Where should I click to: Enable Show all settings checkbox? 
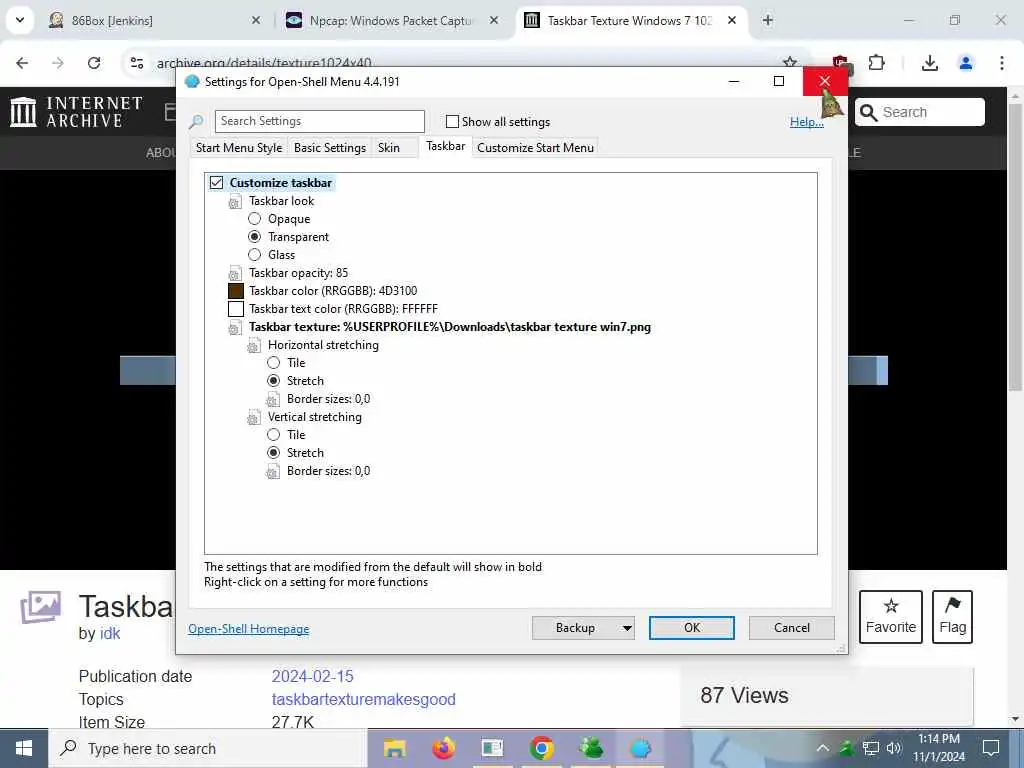point(452,121)
